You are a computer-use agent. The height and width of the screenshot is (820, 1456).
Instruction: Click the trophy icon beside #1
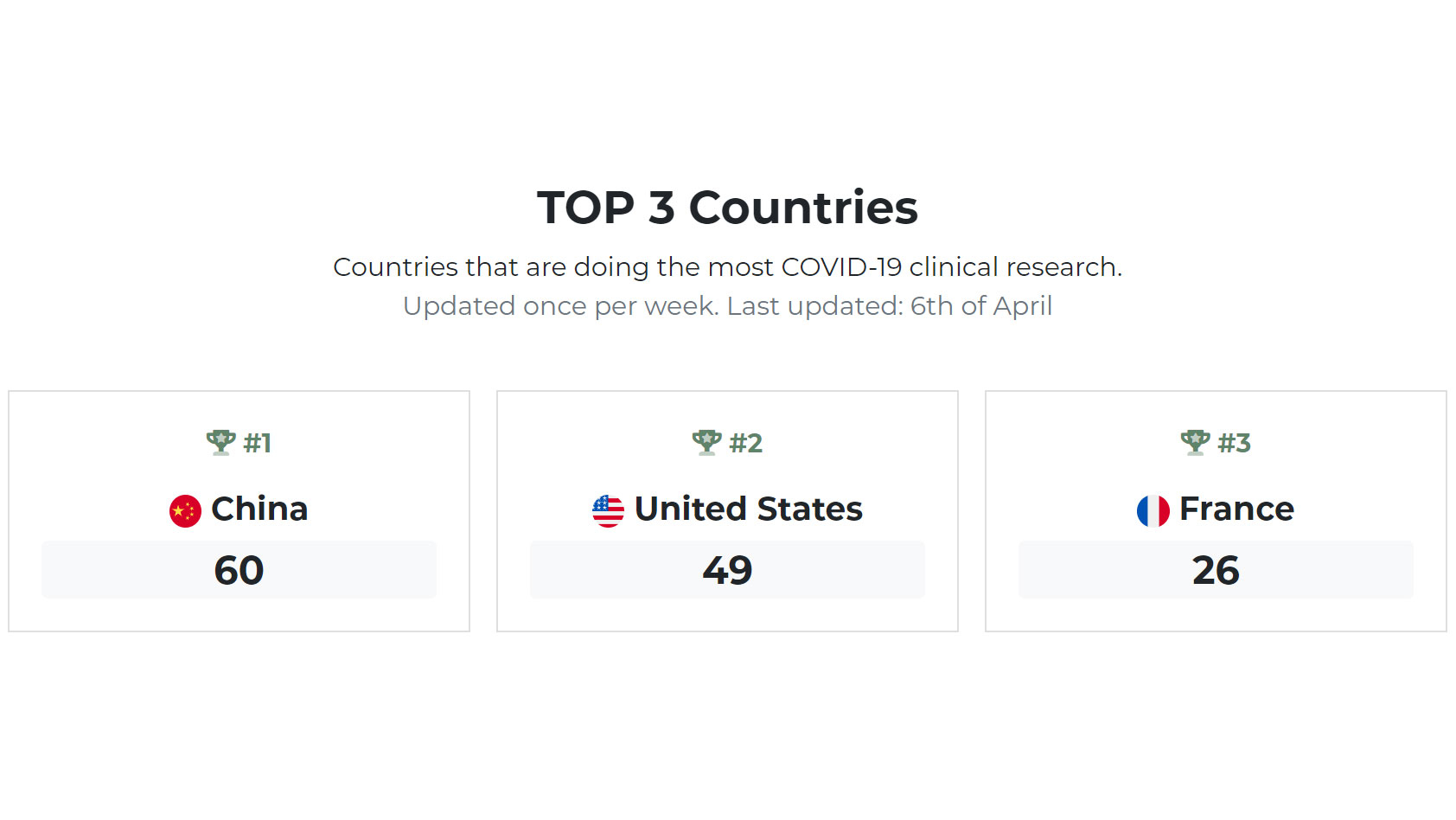[x=221, y=442]
